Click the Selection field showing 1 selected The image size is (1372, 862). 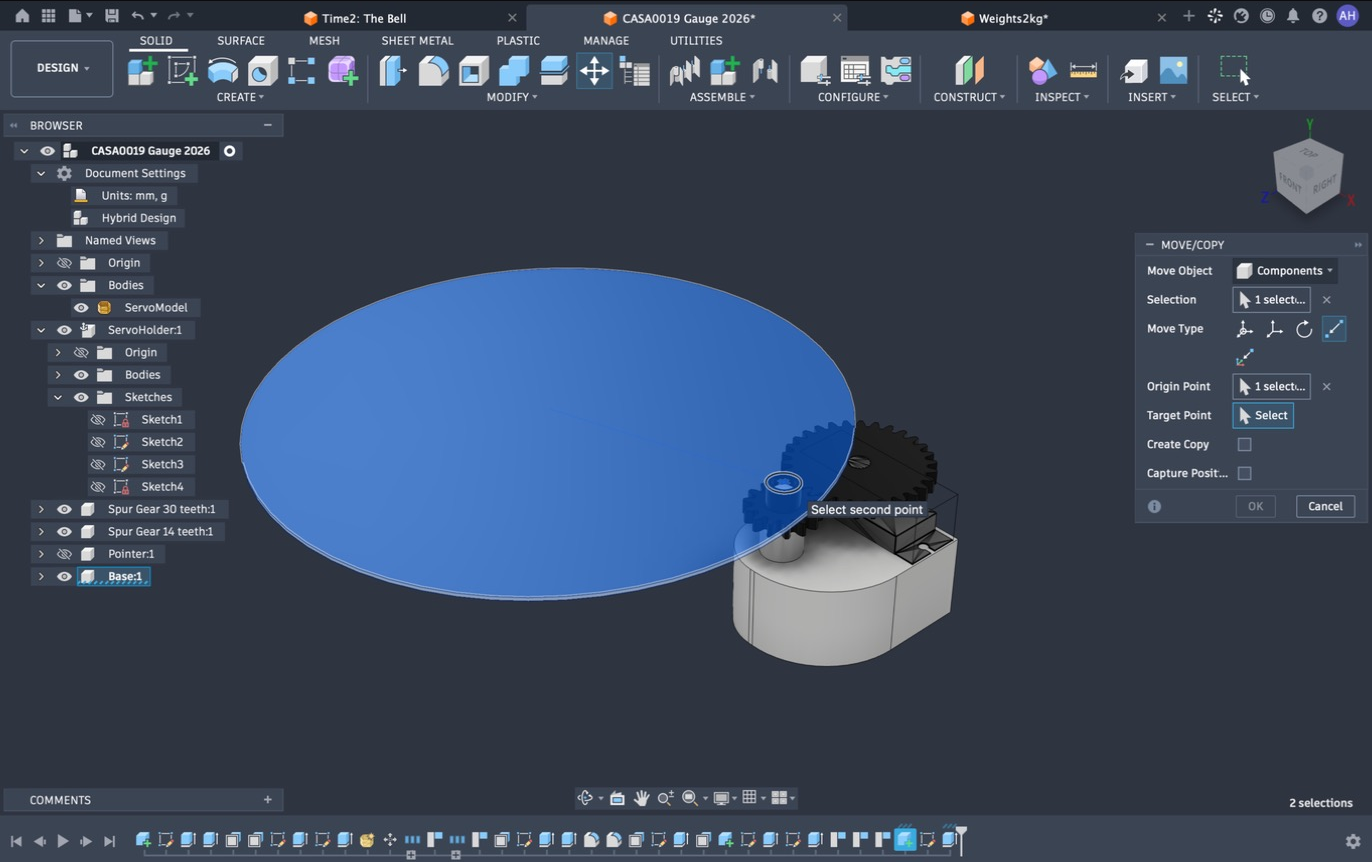coord(1271,300)
